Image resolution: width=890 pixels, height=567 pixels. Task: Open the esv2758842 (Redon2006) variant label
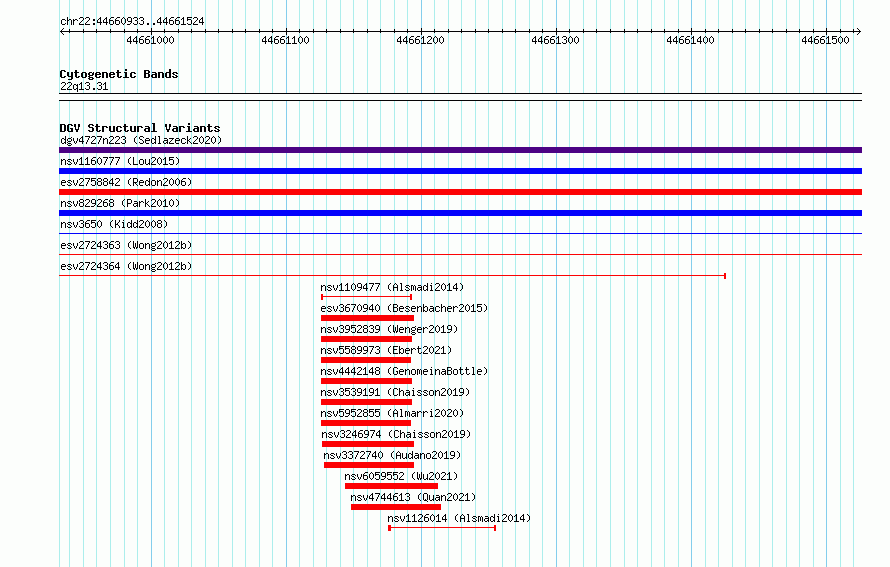(126, 182)
